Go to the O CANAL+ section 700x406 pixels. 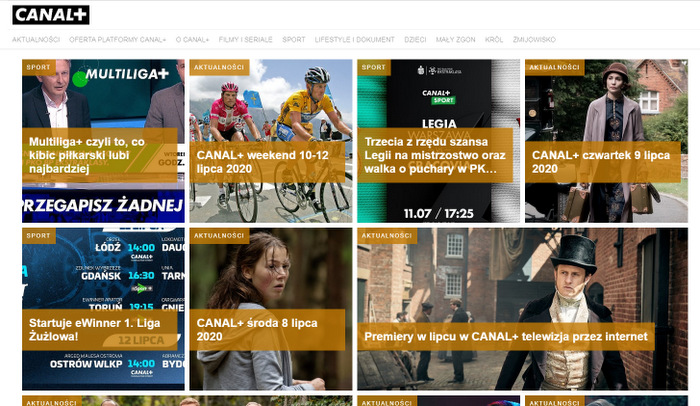click(192, 40)
